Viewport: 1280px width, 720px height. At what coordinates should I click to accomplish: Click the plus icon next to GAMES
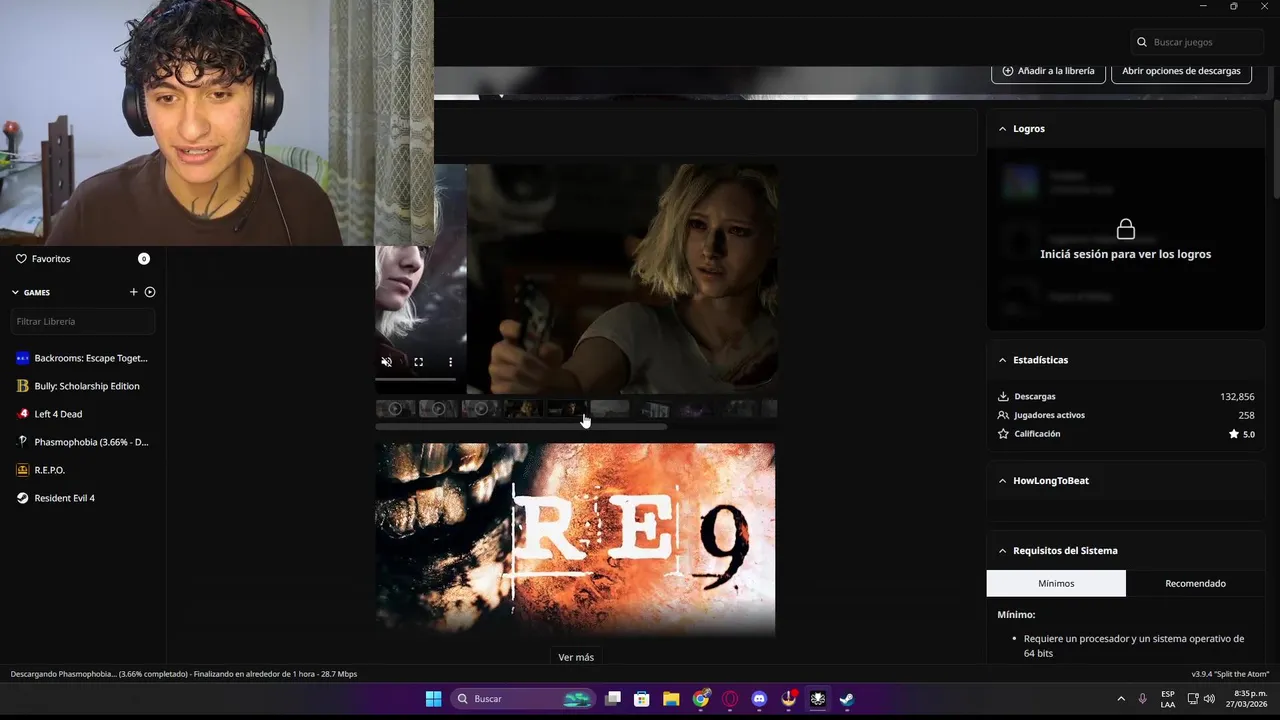coord(134,292)
